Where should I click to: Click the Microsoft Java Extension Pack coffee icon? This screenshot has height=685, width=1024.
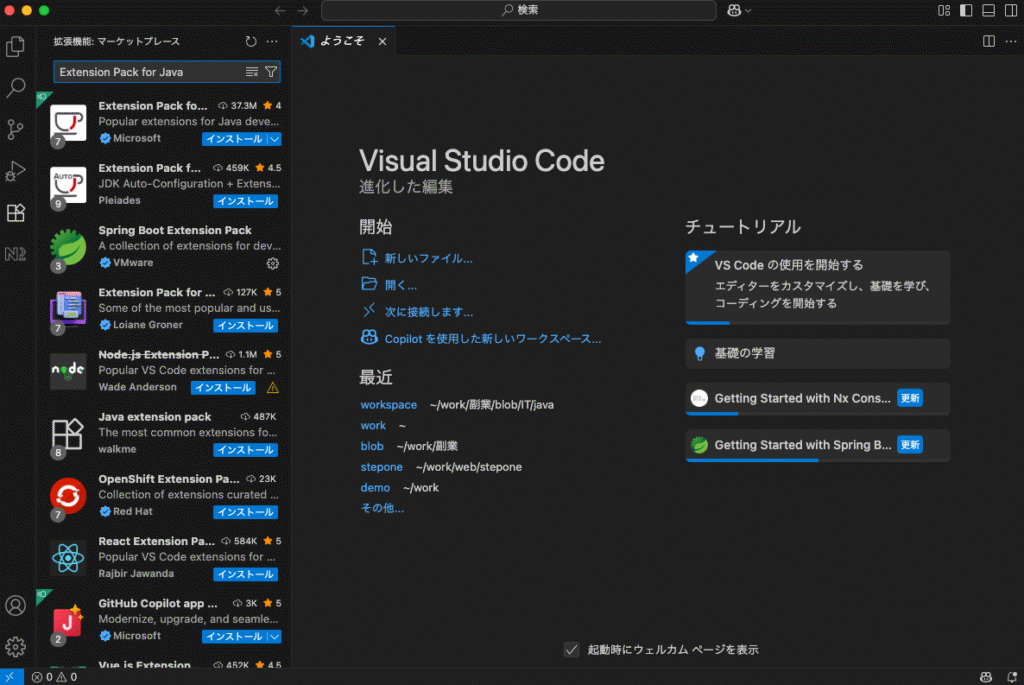68,123
